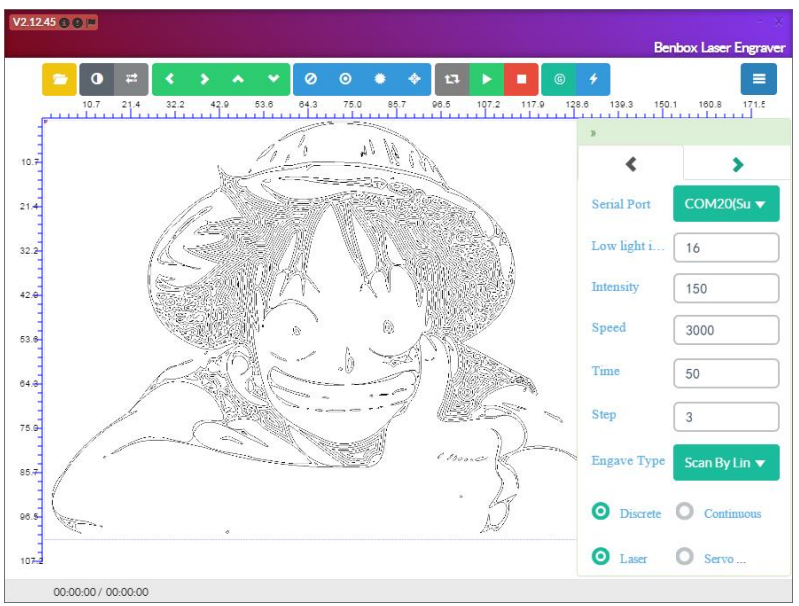The width and height of the screenshot is (799, 606).
Task: Select the Discrete radio button
Action: [x=601, y=511]
